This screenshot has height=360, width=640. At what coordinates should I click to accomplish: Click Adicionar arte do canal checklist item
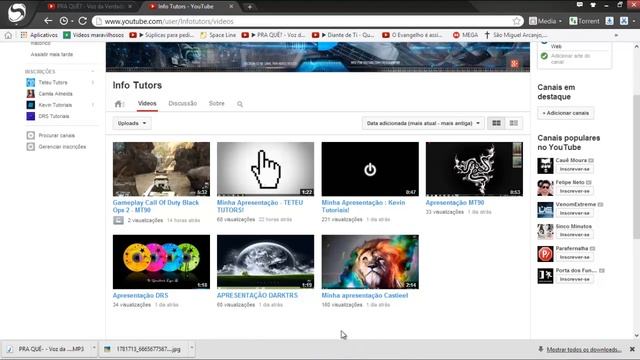[x=570, y=59]
